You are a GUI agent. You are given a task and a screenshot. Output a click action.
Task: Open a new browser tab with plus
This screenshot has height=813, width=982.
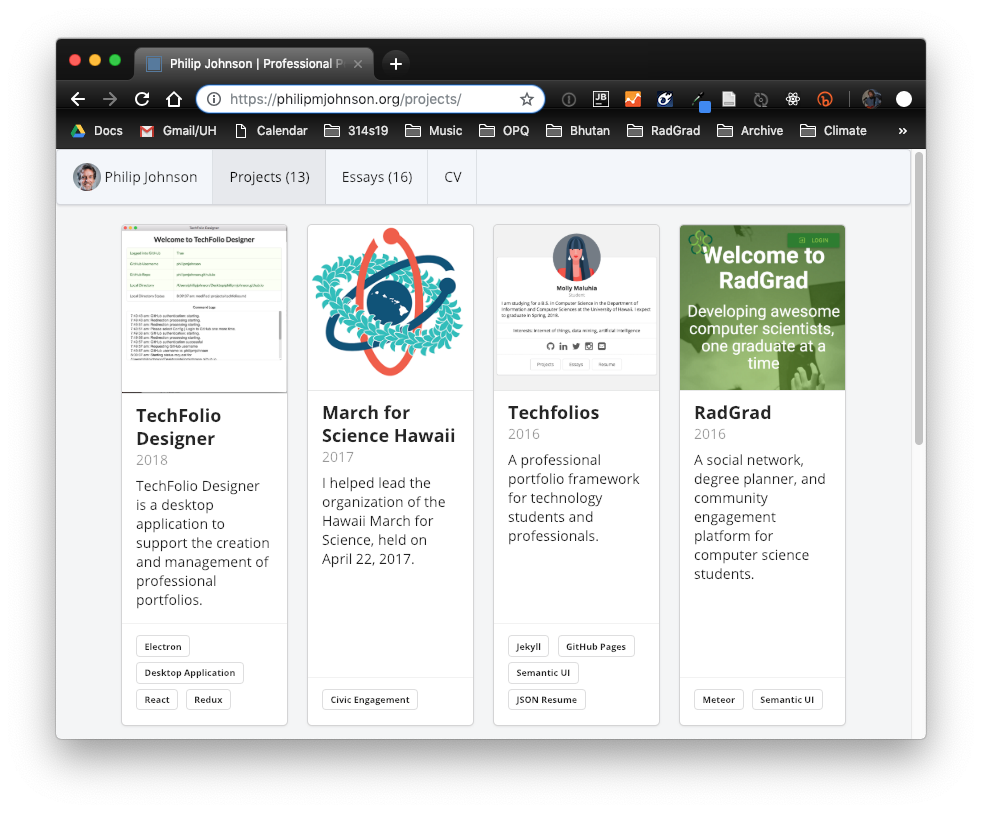pos(396,64)
